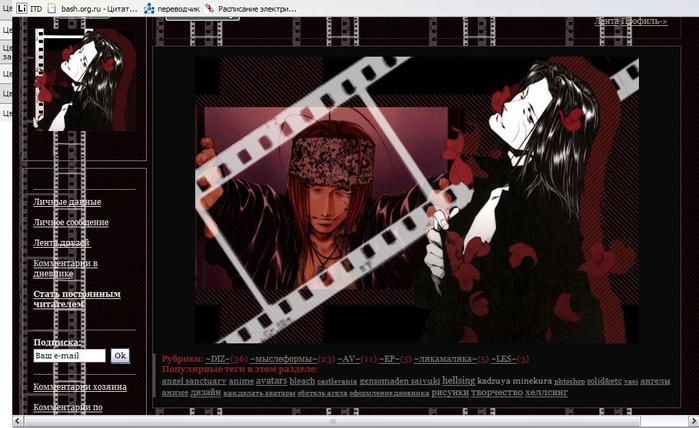Select the хеллсинг tag
The image size is (699, 428).
coord(546,392)
